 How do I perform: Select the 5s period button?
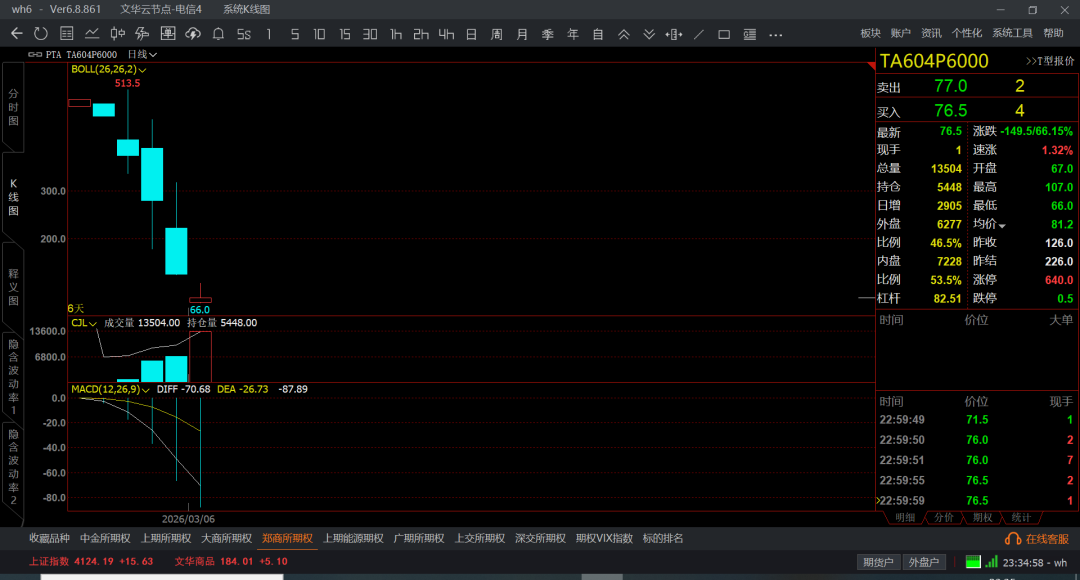[x=244, y=34]
